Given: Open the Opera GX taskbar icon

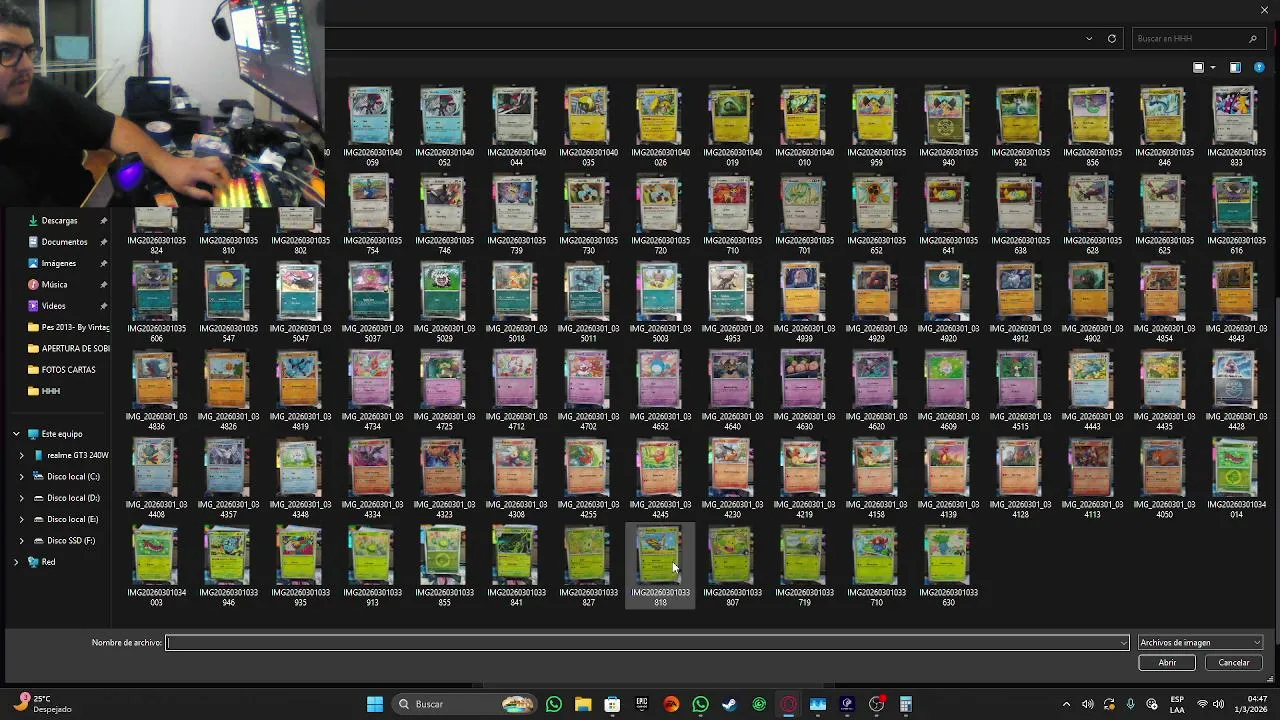Looking at the screenshot, I should (789, 704).
